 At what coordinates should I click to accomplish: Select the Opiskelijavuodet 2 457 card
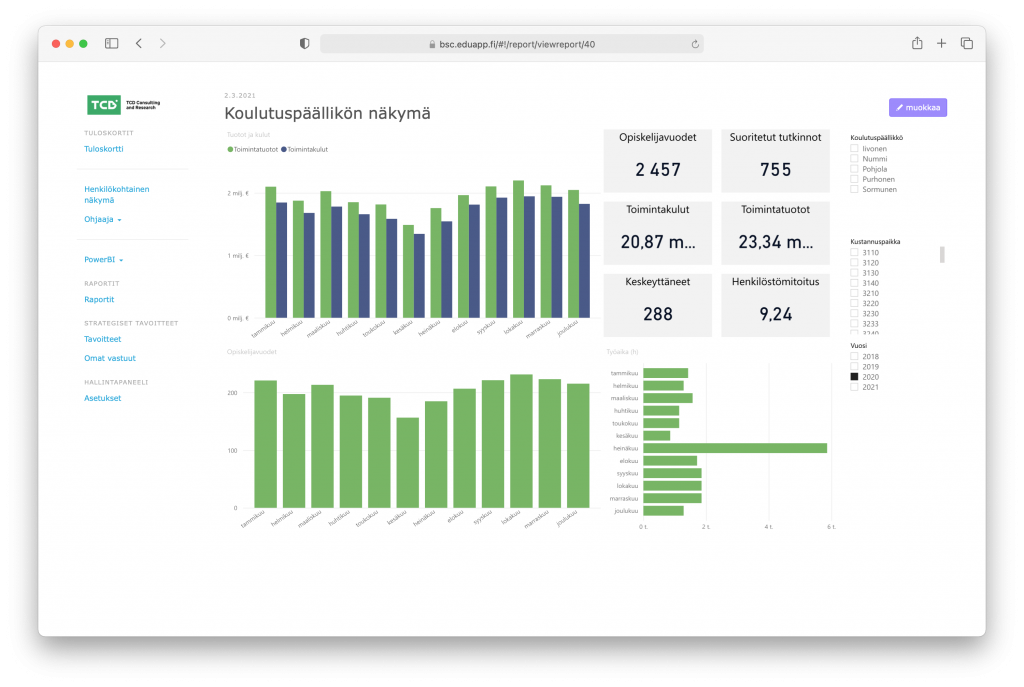pos(658,161)
